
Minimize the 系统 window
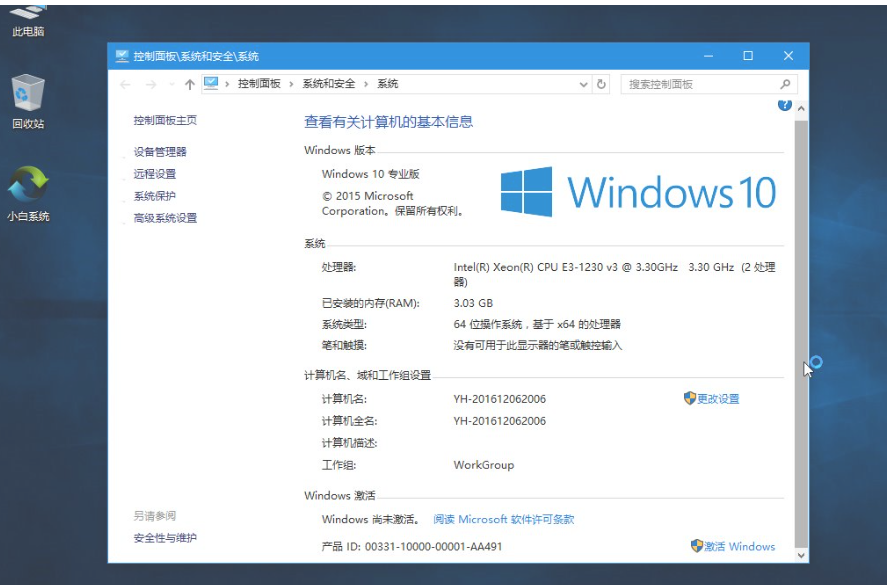(708, 55)
